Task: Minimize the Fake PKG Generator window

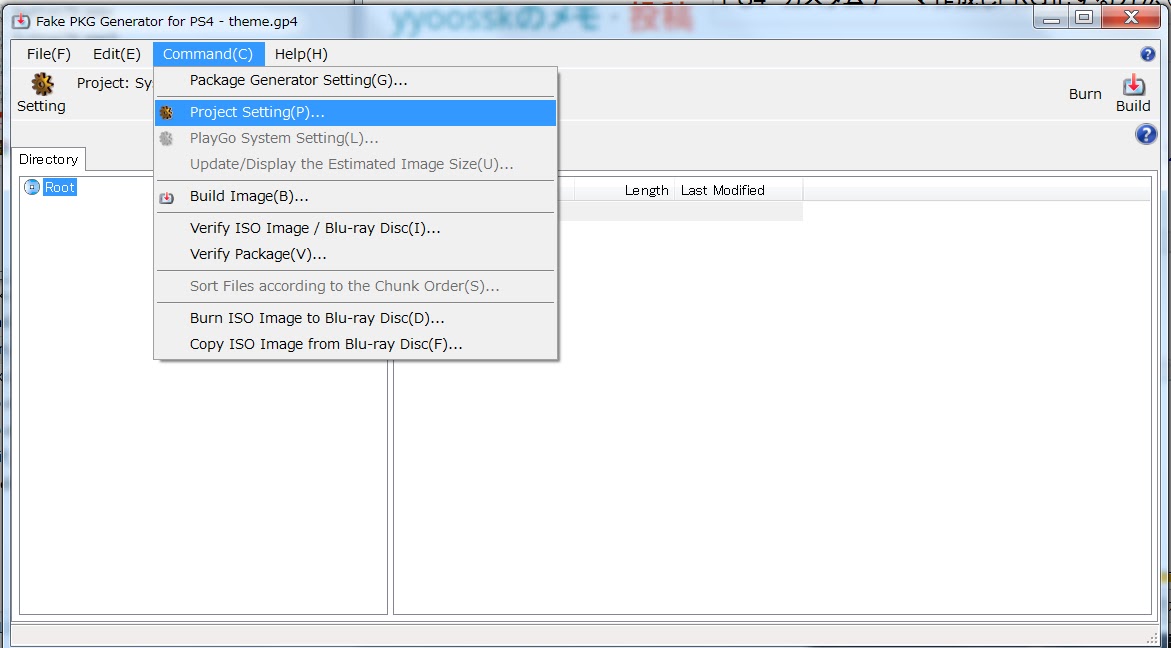Action: 1052,17
